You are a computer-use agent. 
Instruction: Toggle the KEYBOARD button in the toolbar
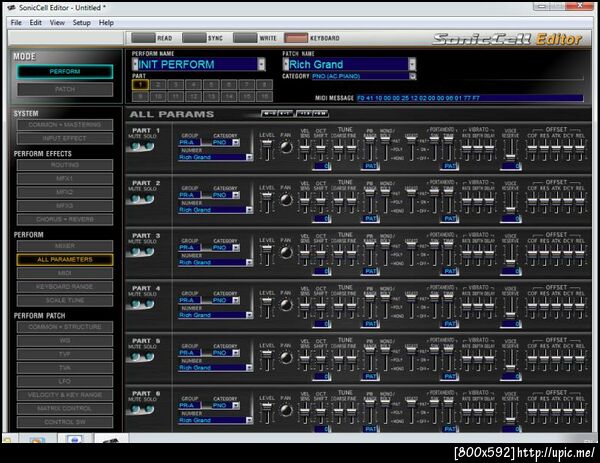pos(296,38)
